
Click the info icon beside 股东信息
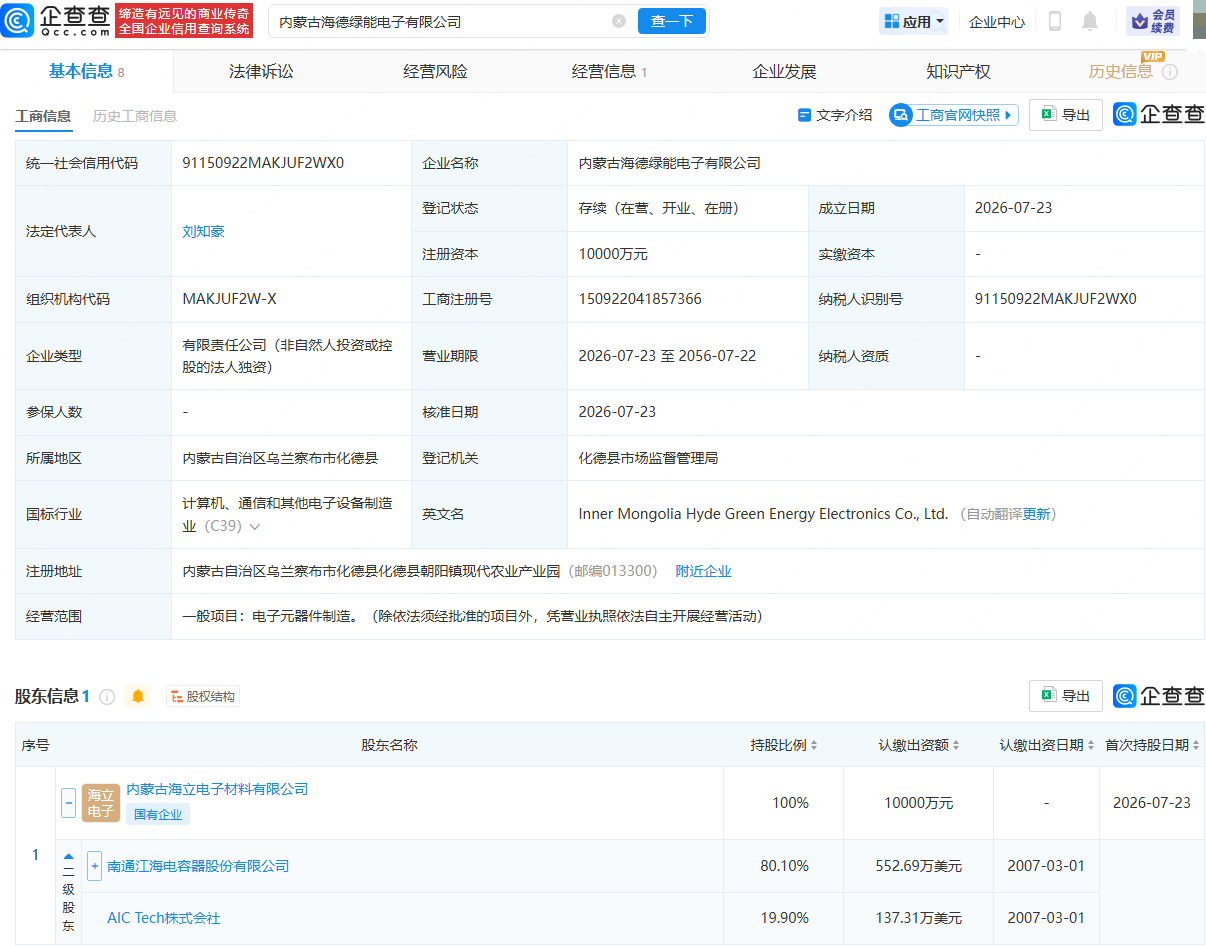click(107, 696)
